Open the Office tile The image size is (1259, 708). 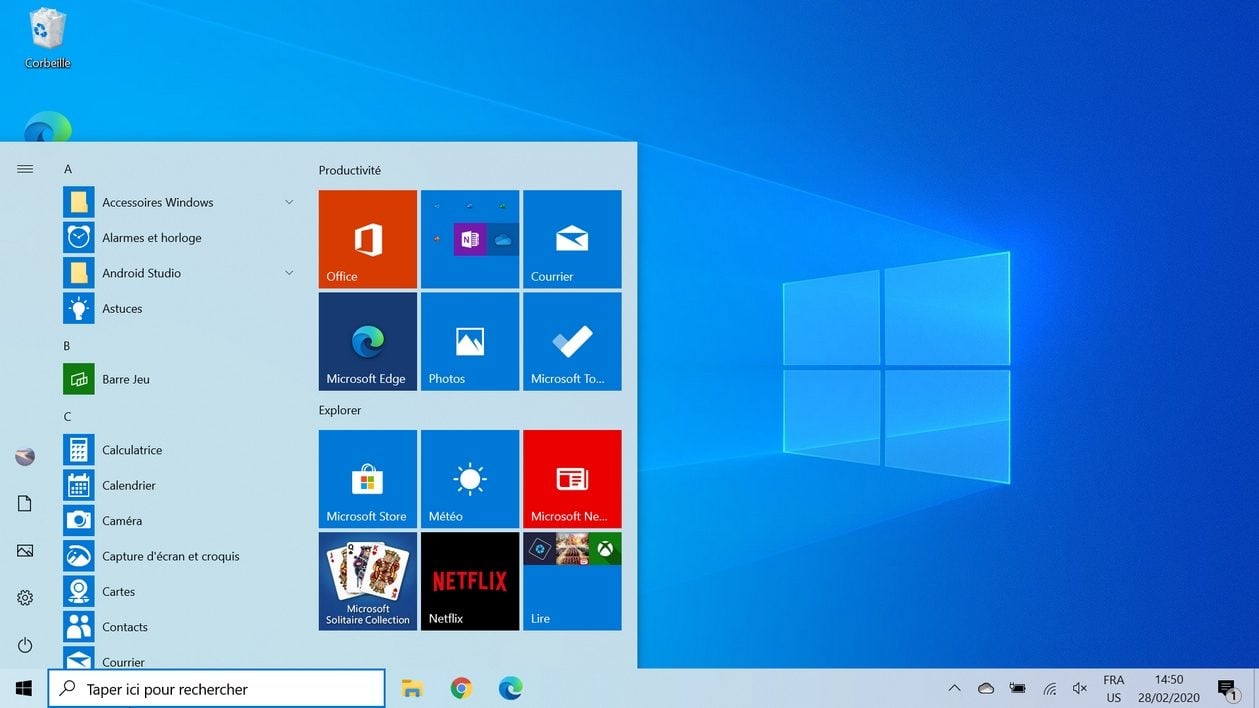click(x=367, y=239)
